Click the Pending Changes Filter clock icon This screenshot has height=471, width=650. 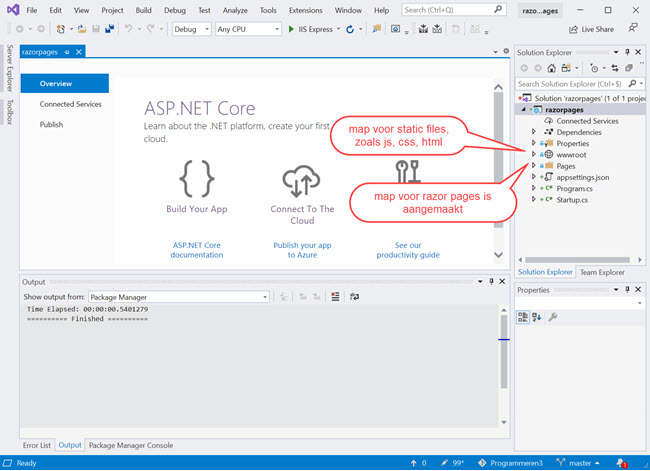pyautogui.click(x=594, y=68)
